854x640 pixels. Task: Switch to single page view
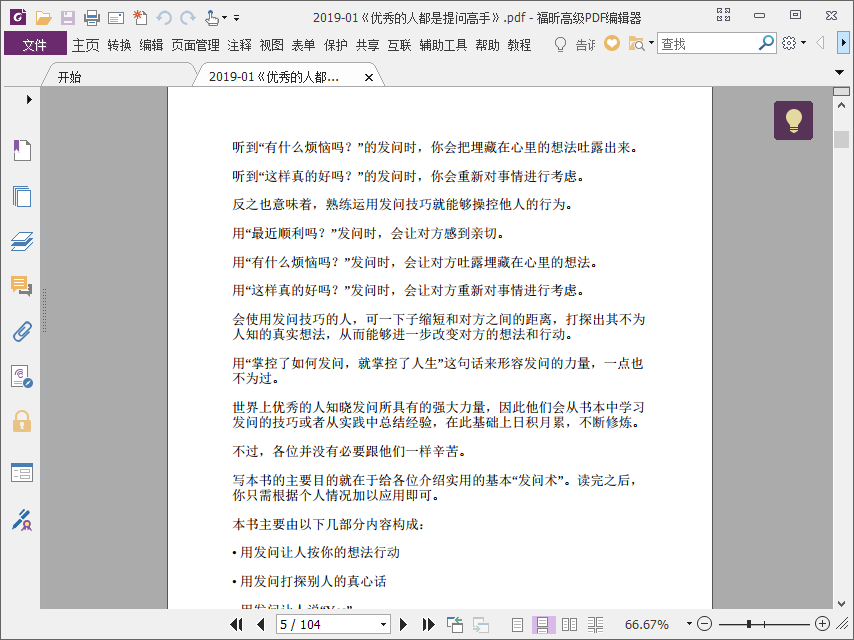(x=517, y=625)
